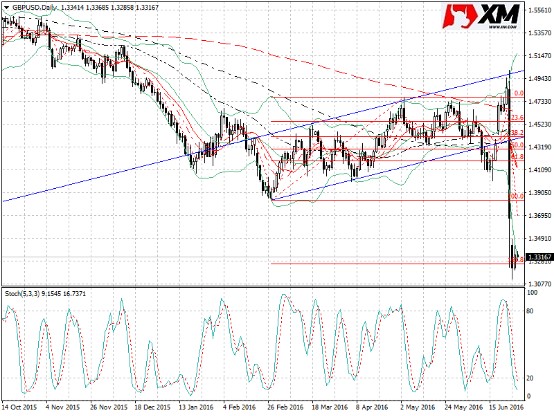Select the 1.33167 current price label
Viewport: 554px width, 416px height.
[x=540, y=257]
